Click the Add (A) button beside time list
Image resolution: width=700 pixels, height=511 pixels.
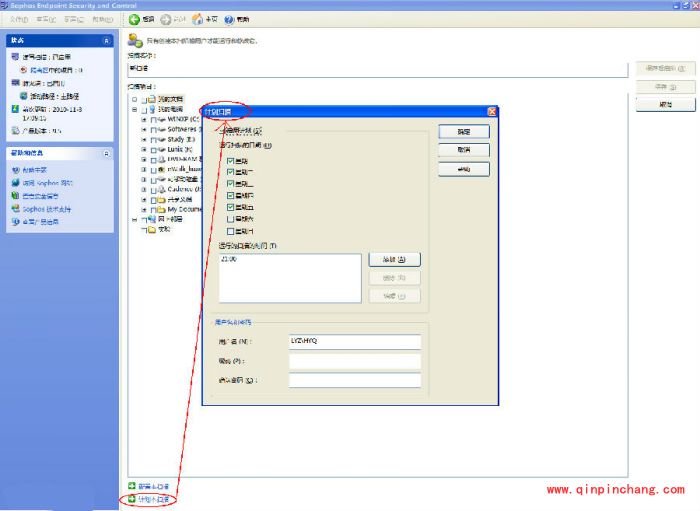click(x=394, y=259)
